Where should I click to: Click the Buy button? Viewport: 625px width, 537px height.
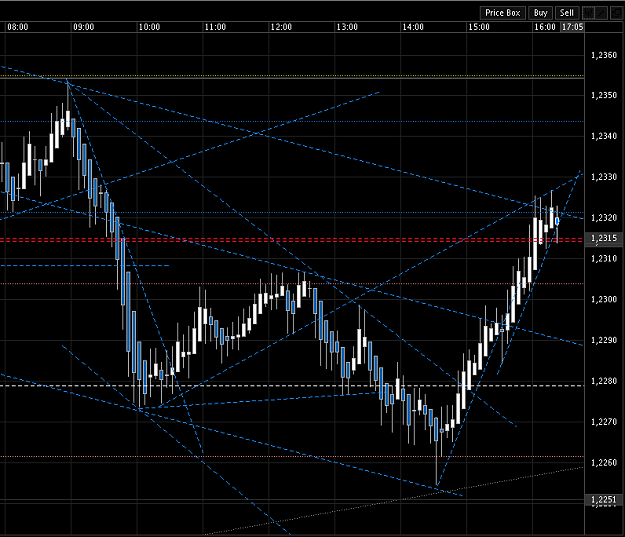[540, 13]
